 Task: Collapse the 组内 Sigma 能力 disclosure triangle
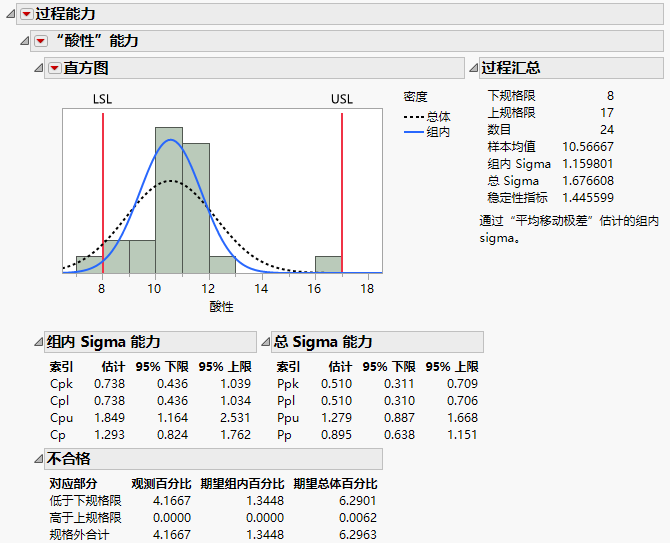point(39,342)
